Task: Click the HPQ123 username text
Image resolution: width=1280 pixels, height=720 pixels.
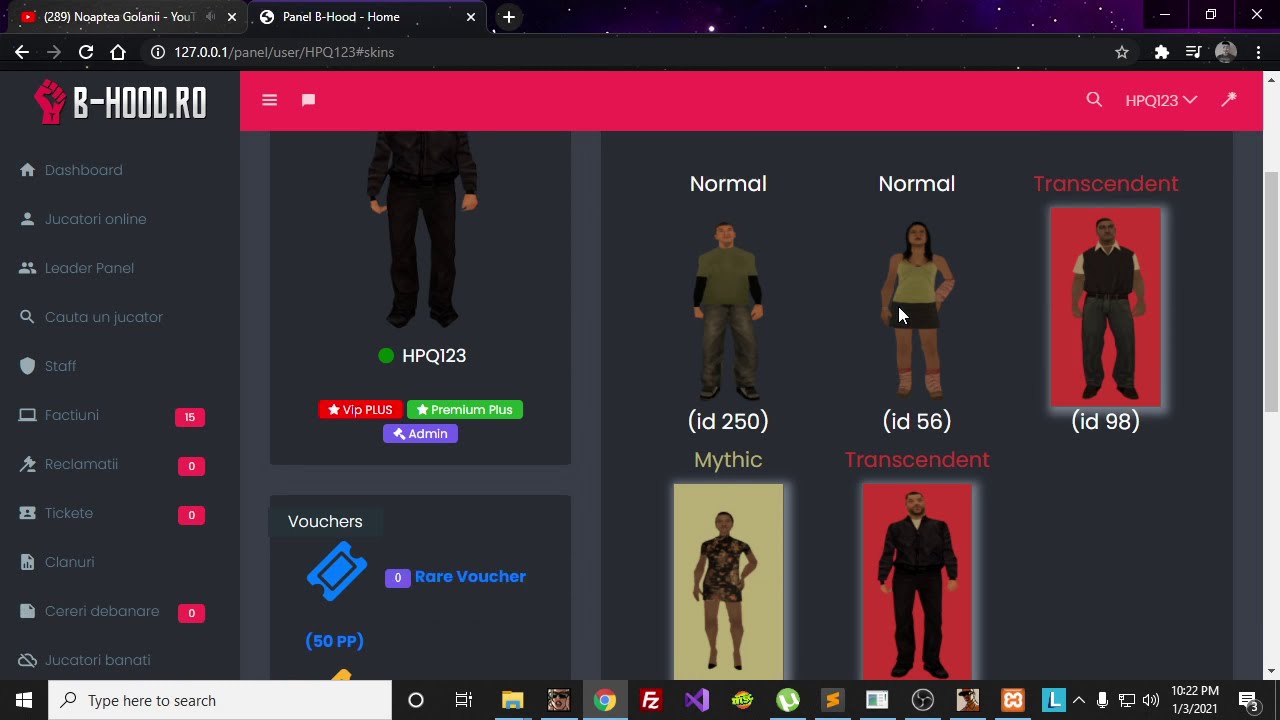Action: coord(434,356)
